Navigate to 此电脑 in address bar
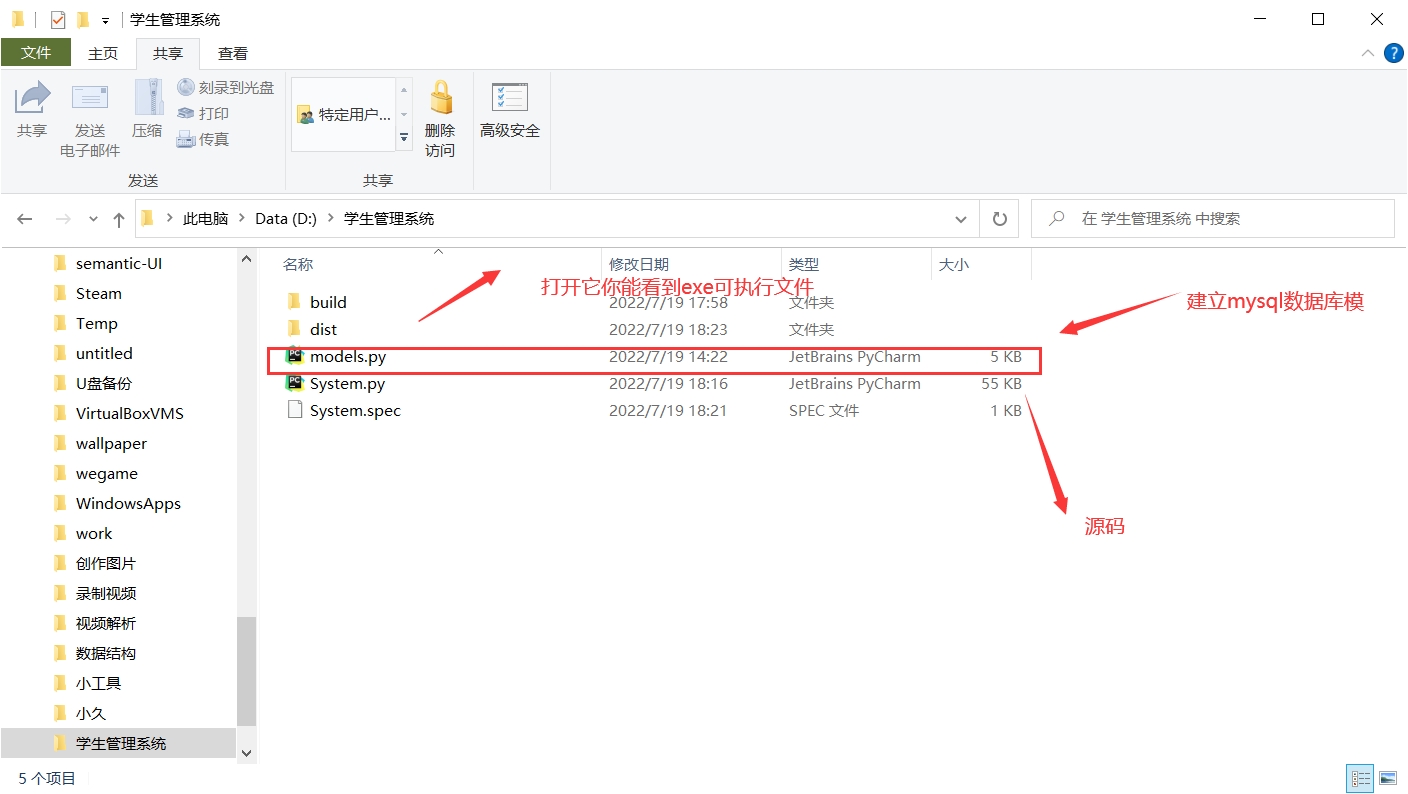1408x794 pixels. [205, 219]
